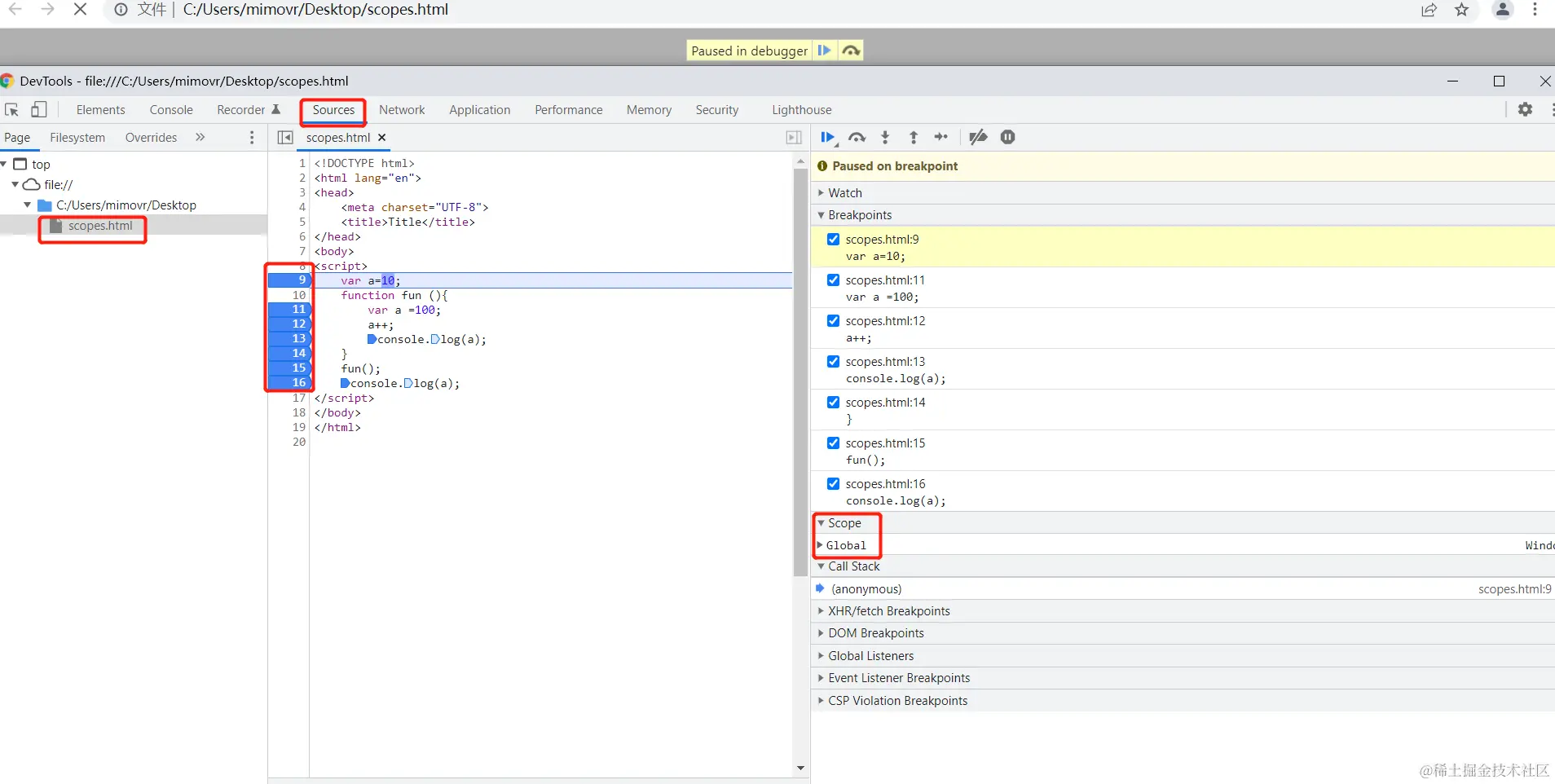Expand XHR/fetch Breakpoints section

point(1183,611)
